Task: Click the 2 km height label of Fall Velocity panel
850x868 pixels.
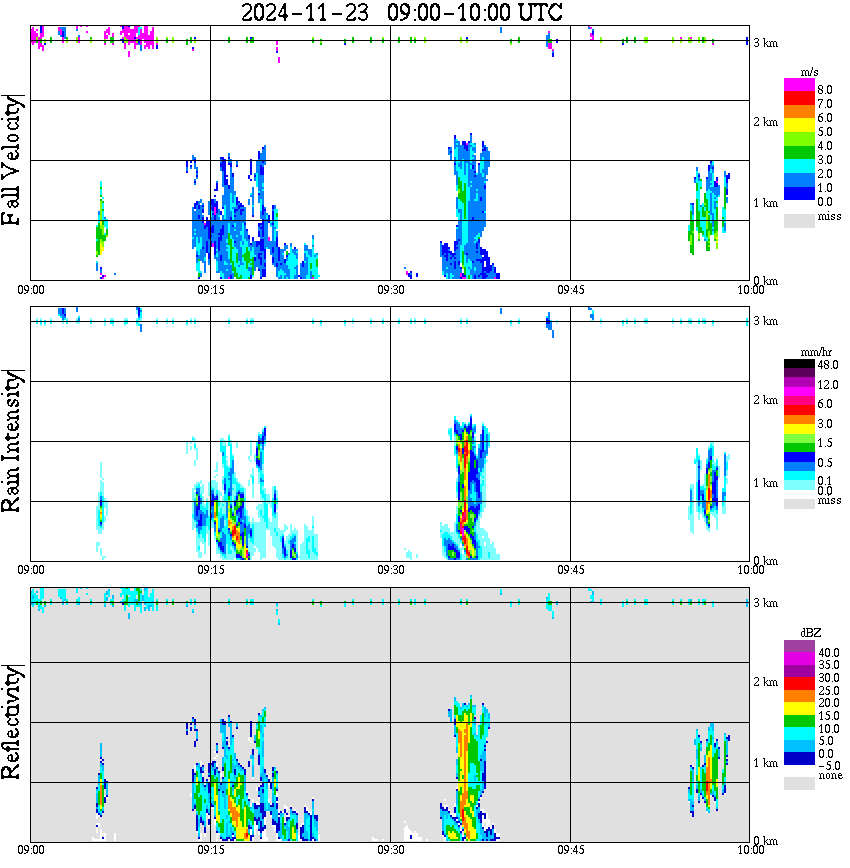Action: 765,122
